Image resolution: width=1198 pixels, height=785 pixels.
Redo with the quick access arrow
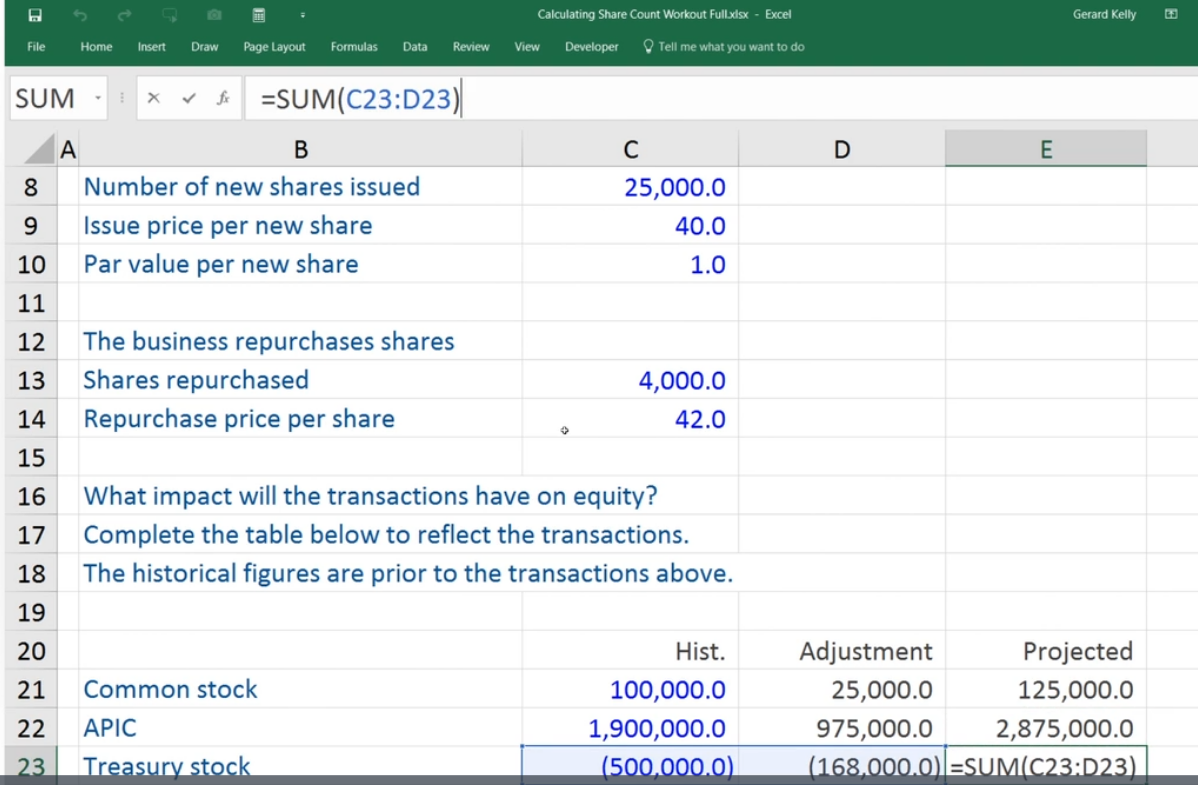click(x=125, y=15)
